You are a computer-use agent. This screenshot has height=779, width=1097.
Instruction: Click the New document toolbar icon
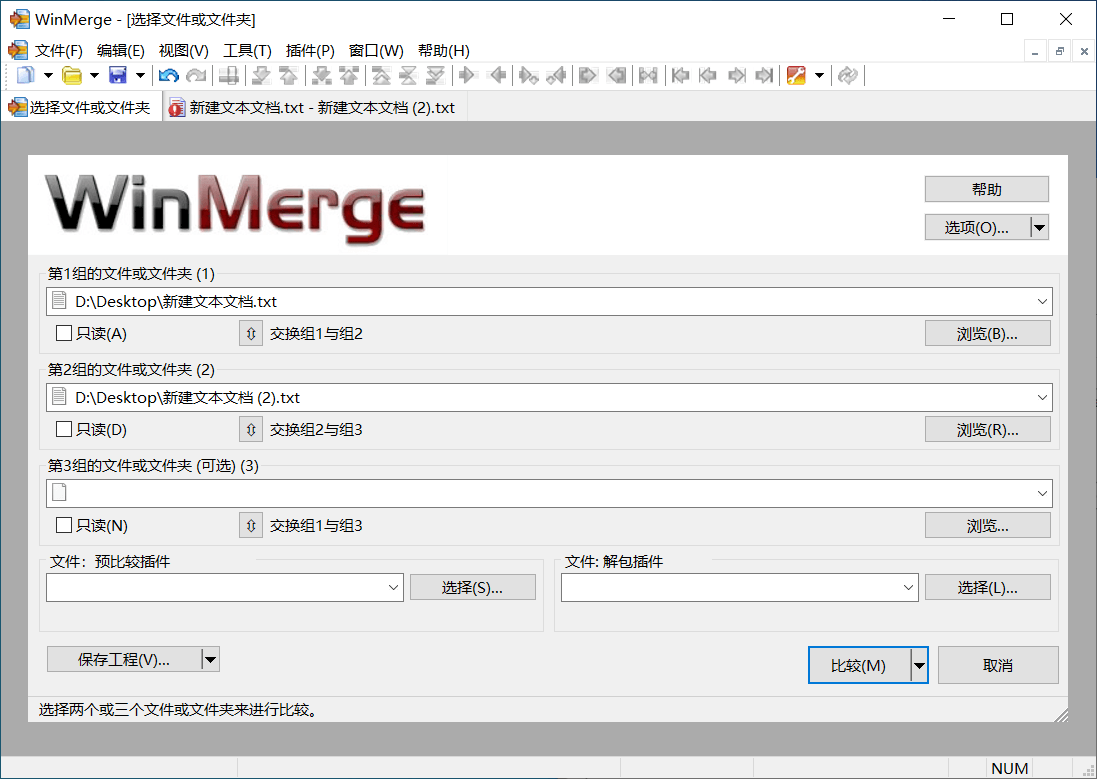[26, 75]
